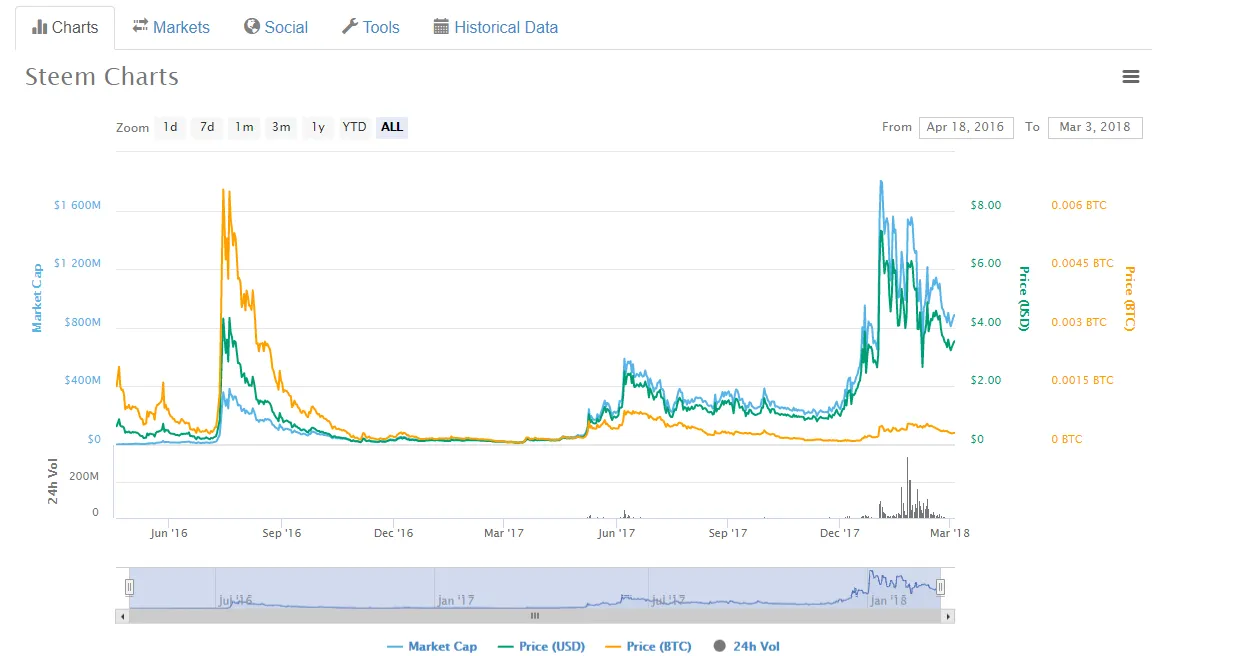Image resolution: width=1233 pixels, height=656 pixels.
Task: Click the arrows icon on Markets tab
Action: (140, 26)
